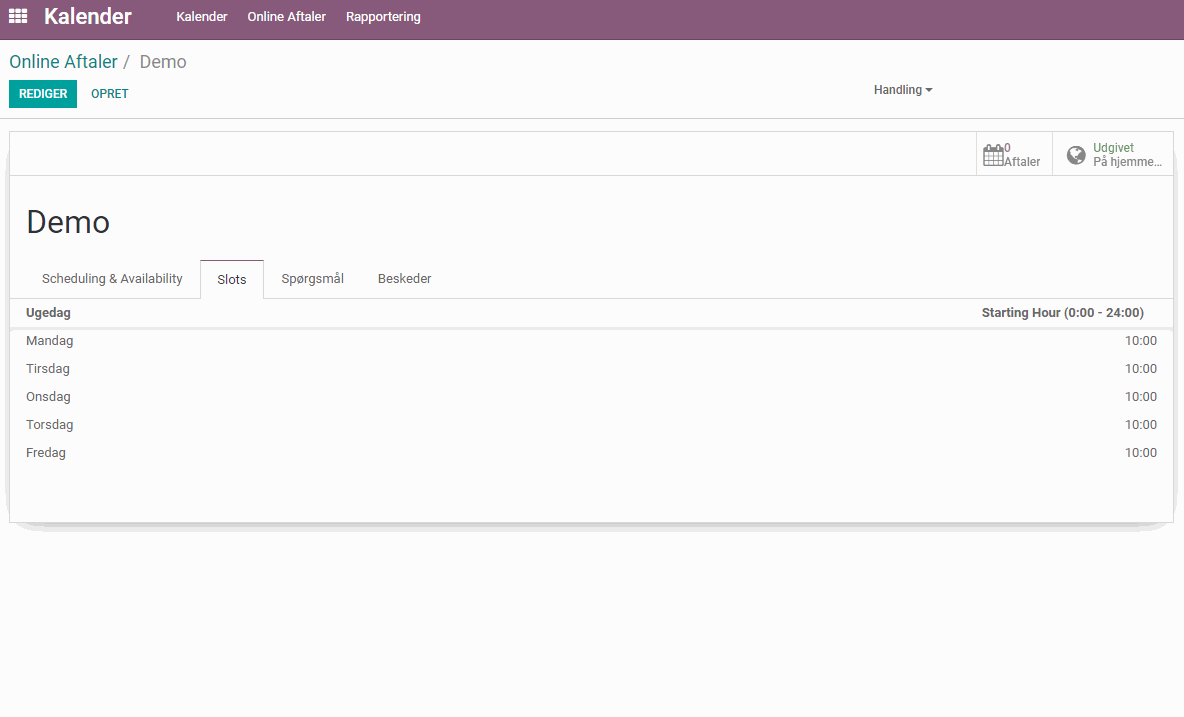Click the 10:00 value in the Tirsdag row
The image size is (1184, 717).
(x=1140, y=368)
